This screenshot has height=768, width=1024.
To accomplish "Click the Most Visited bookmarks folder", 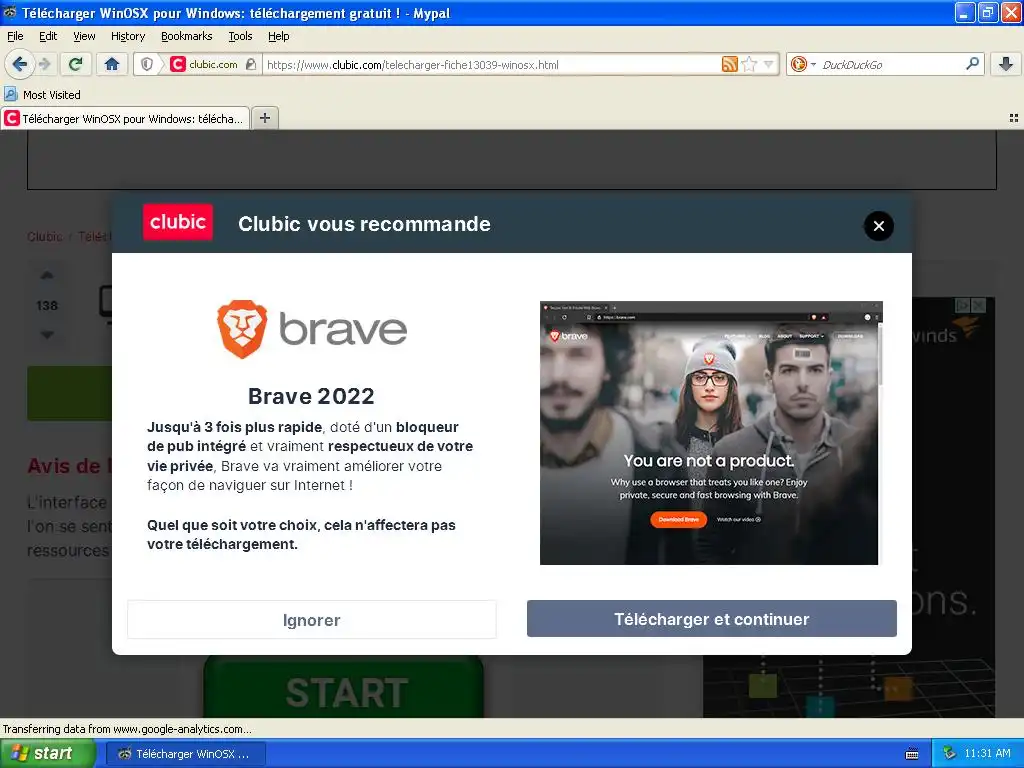I will point(43,95).
